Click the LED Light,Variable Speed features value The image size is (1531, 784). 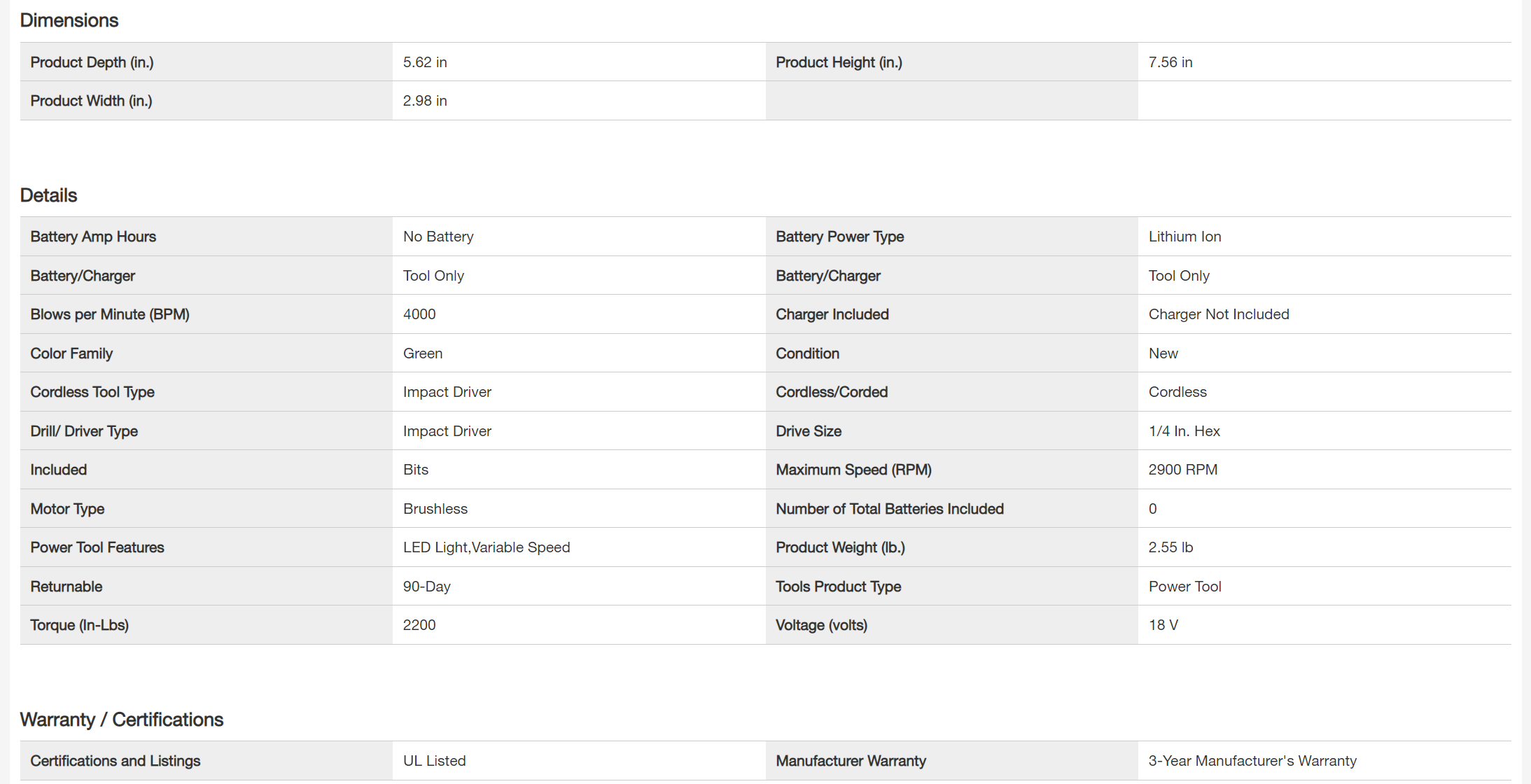coord(487,547)
